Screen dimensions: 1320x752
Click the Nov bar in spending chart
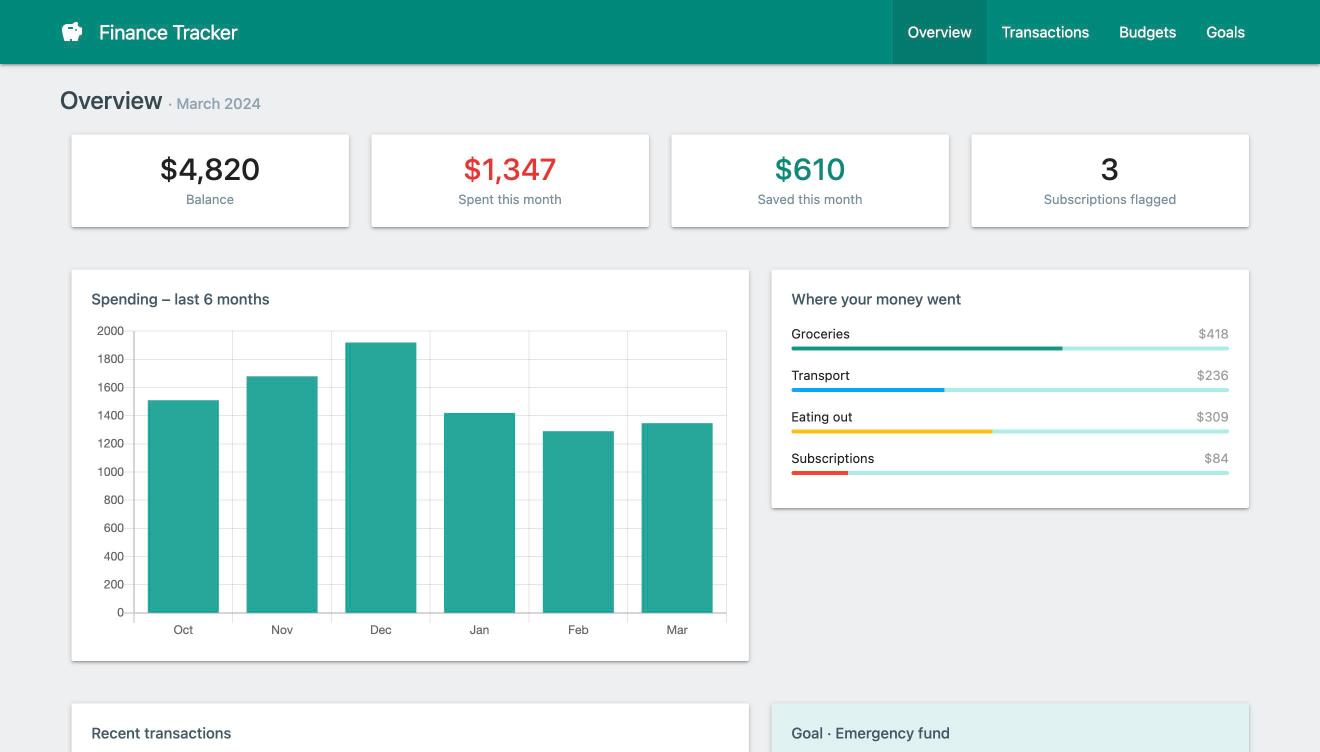click(x=282, y=494)
